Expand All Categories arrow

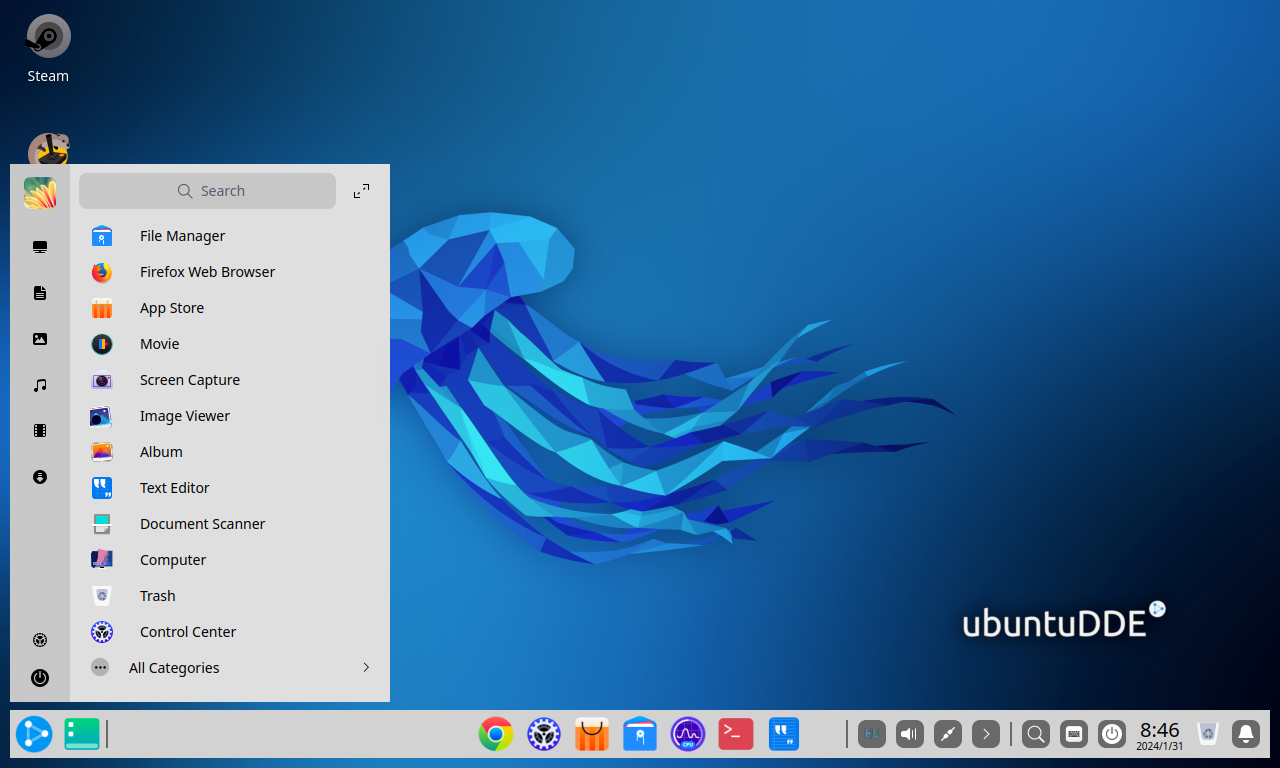point(366,667)
